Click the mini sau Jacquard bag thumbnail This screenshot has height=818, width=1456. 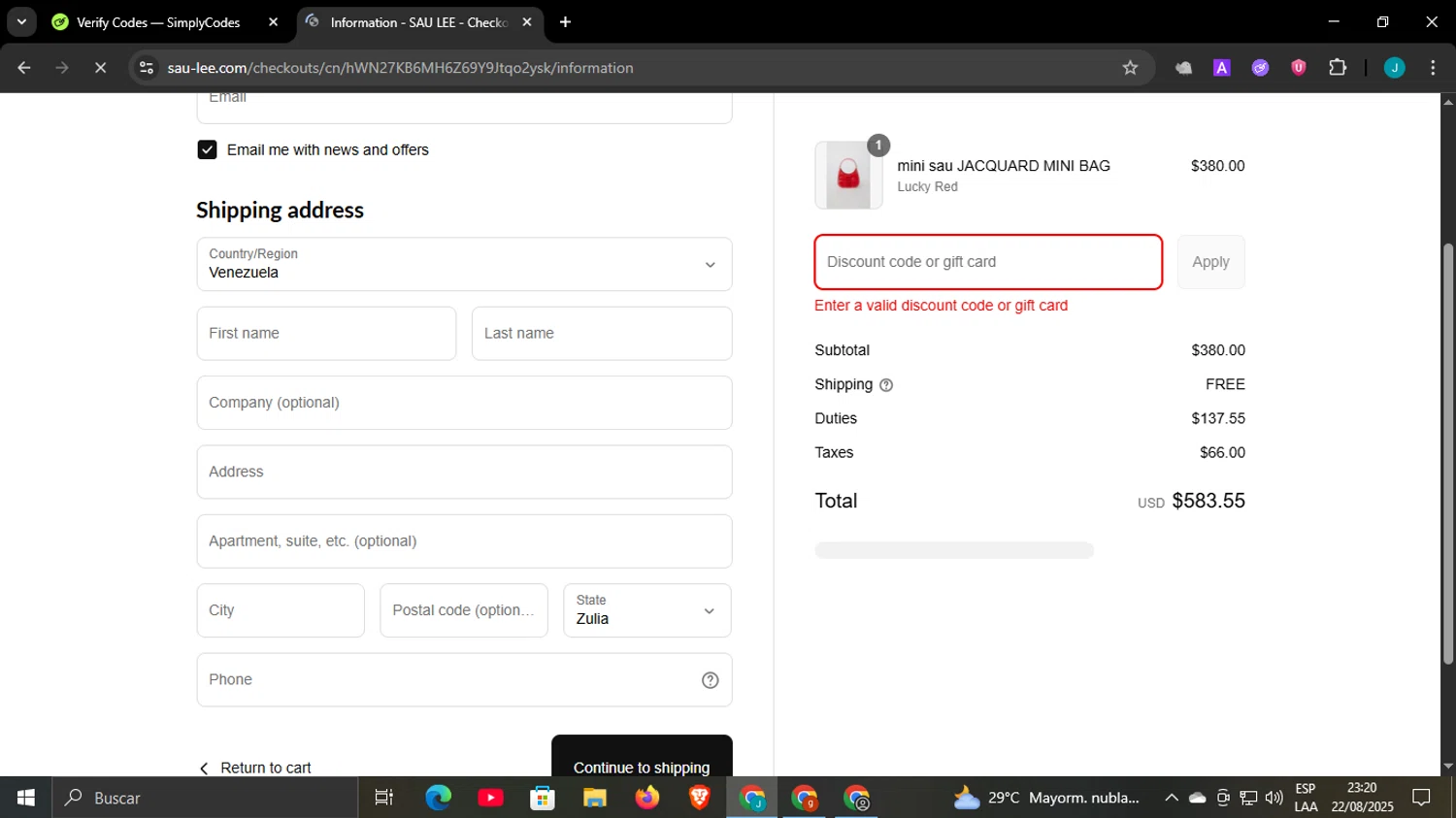[x=848, y=176]
